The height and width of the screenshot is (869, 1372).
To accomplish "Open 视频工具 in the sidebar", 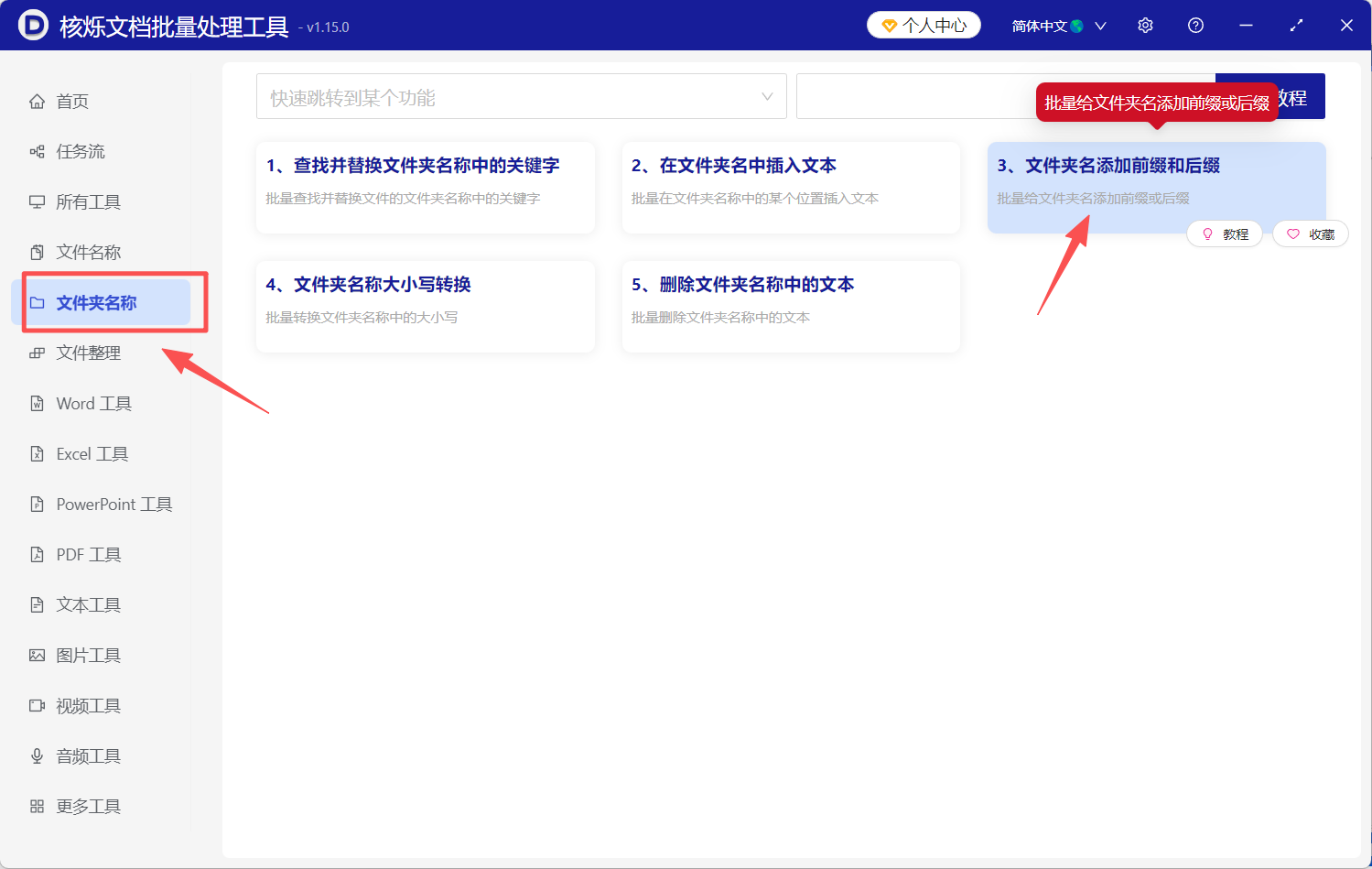I will point(101,705).
